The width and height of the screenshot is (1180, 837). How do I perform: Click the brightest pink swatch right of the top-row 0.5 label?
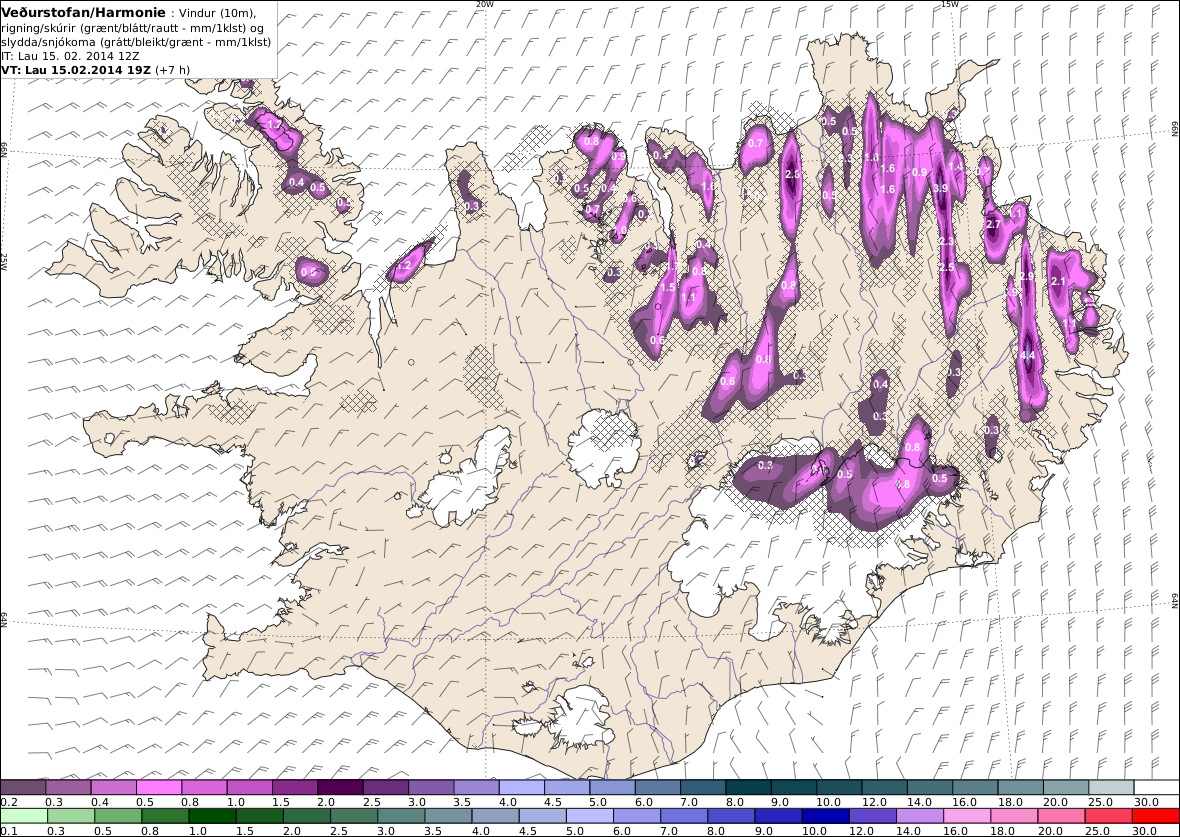coord(159,787)
